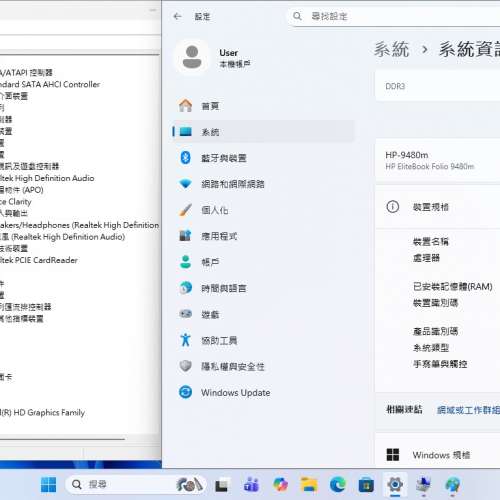Click the 遊戲 controller icon
The width and height of the screenshot is (500, 500).
[185, 314]
